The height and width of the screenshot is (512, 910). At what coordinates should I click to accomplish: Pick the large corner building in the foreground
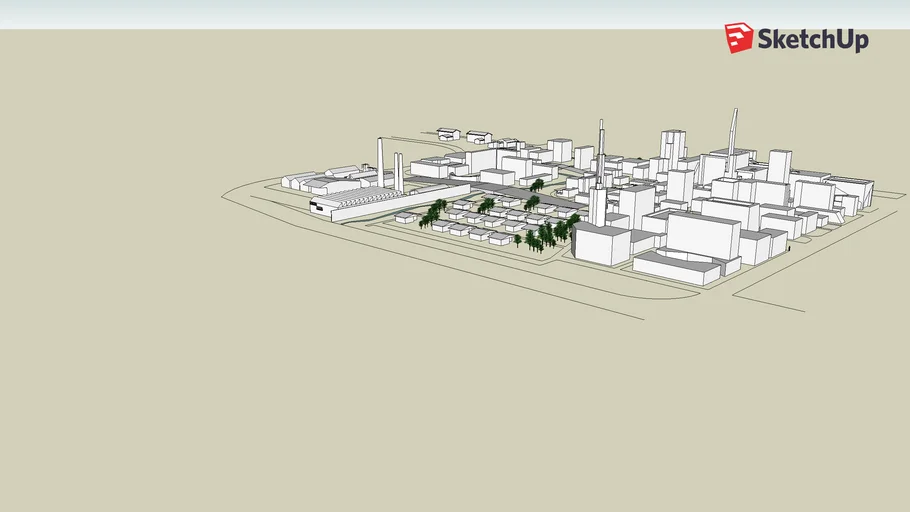[600, 244]
